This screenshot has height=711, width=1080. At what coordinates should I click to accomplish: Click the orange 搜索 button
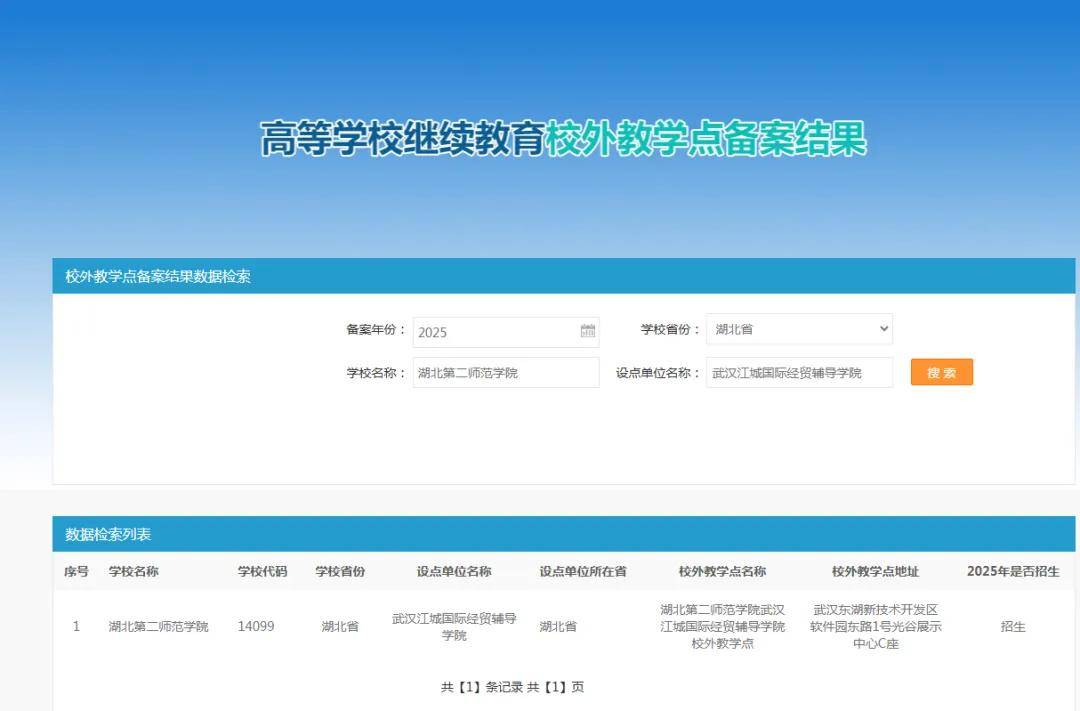tap(942, 372)
